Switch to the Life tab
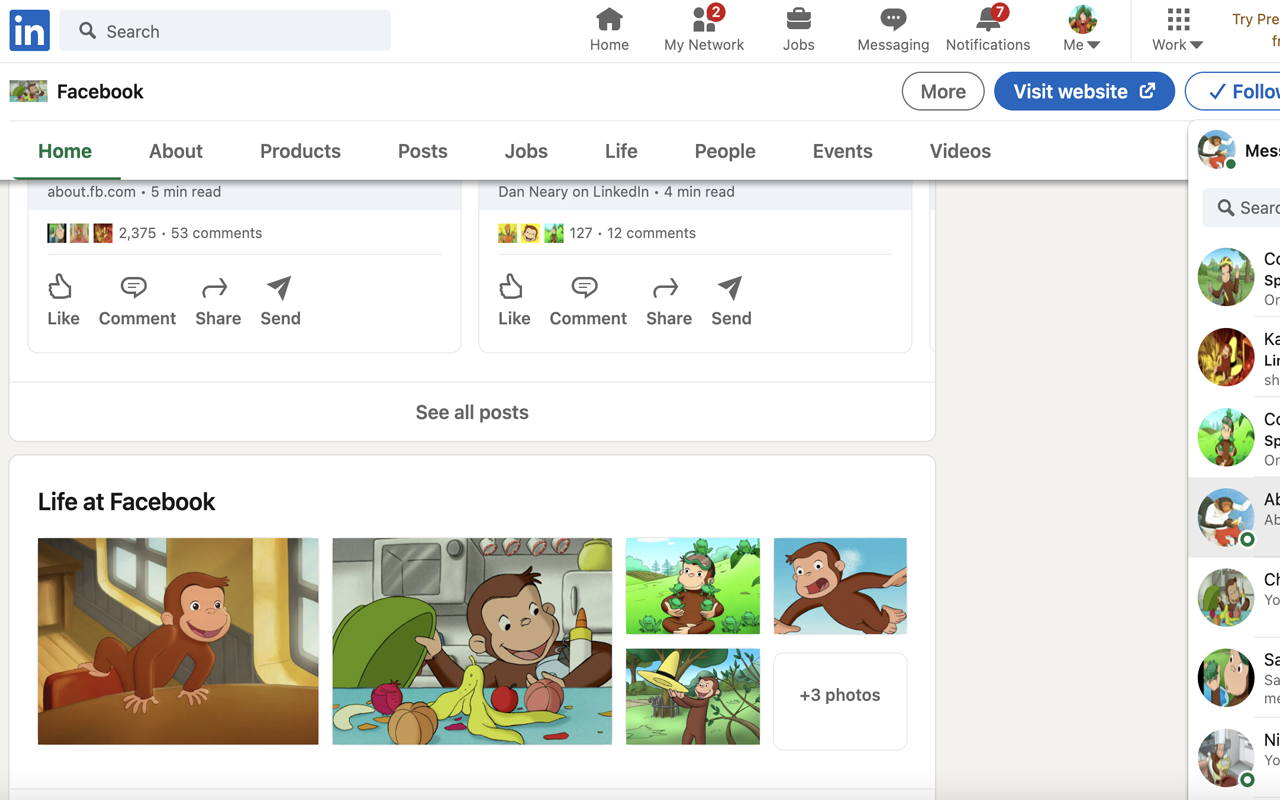The image size is (1280, 800). pos(621,151)
